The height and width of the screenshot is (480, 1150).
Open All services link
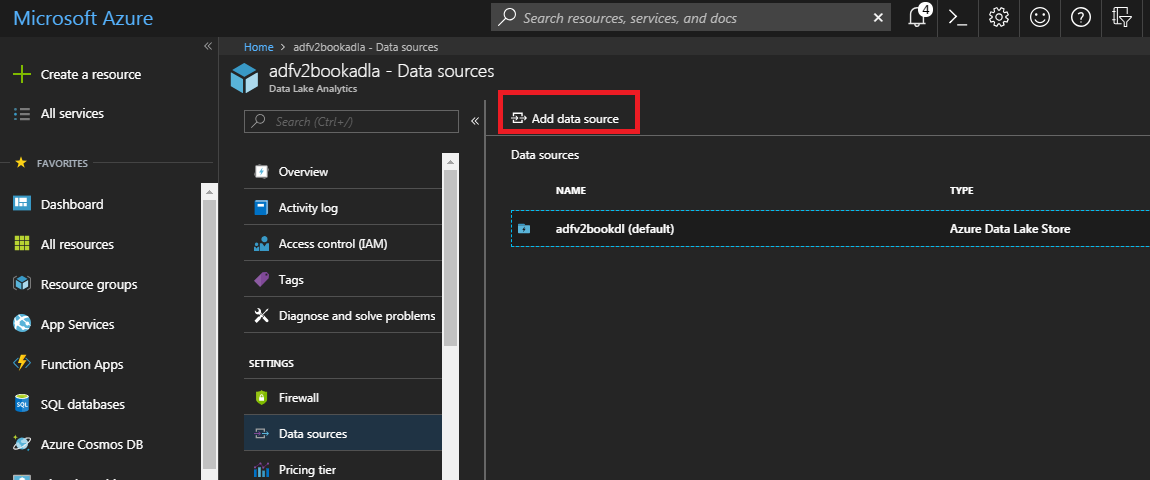(72, 114)
